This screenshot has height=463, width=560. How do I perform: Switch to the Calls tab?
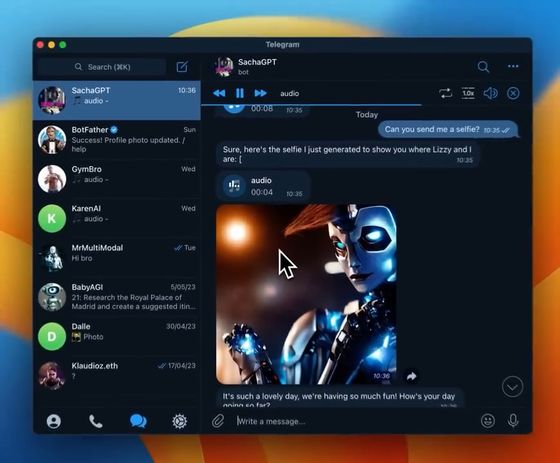[96, 422]
